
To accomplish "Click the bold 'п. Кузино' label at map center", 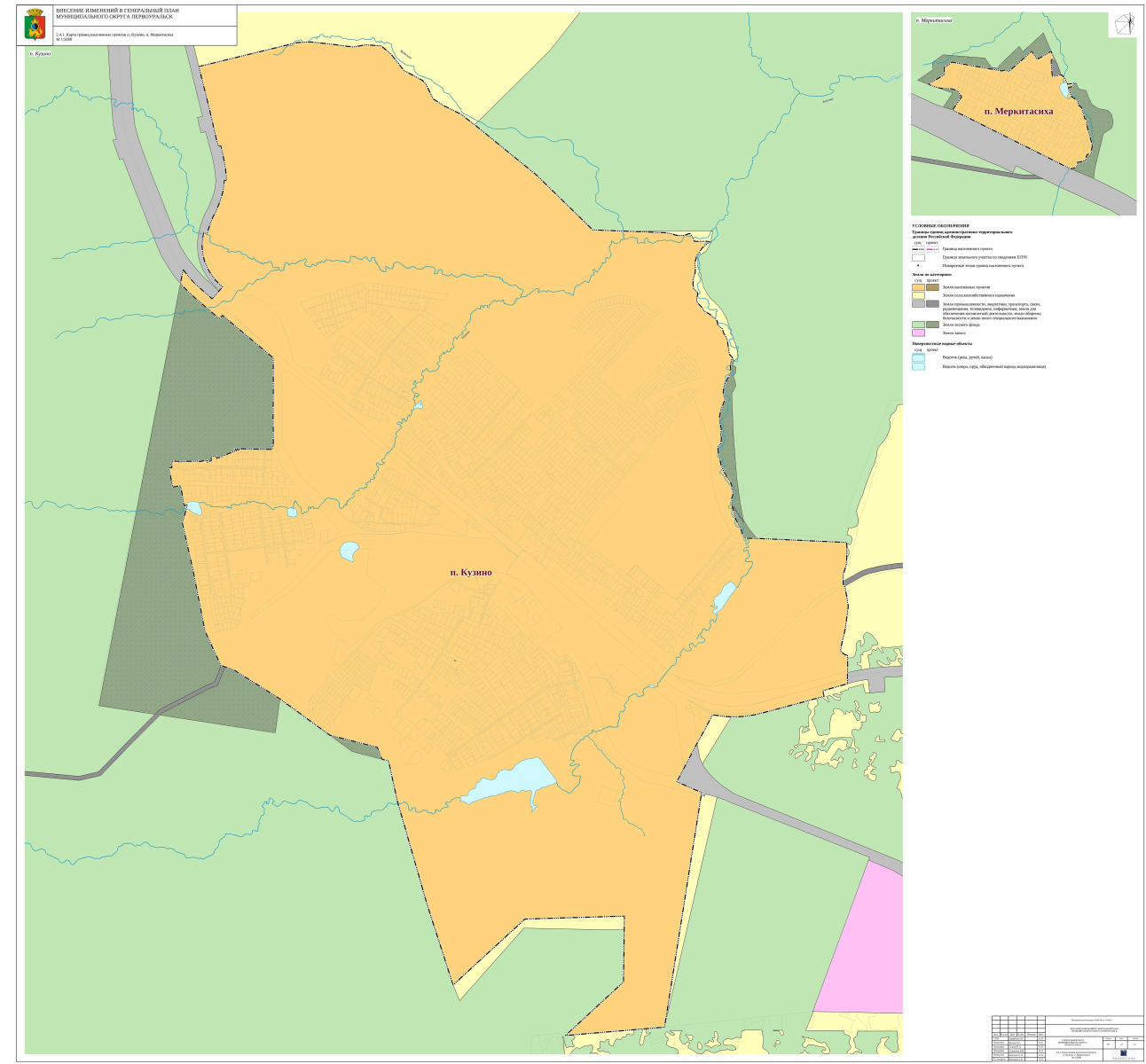I will point(470,573).
